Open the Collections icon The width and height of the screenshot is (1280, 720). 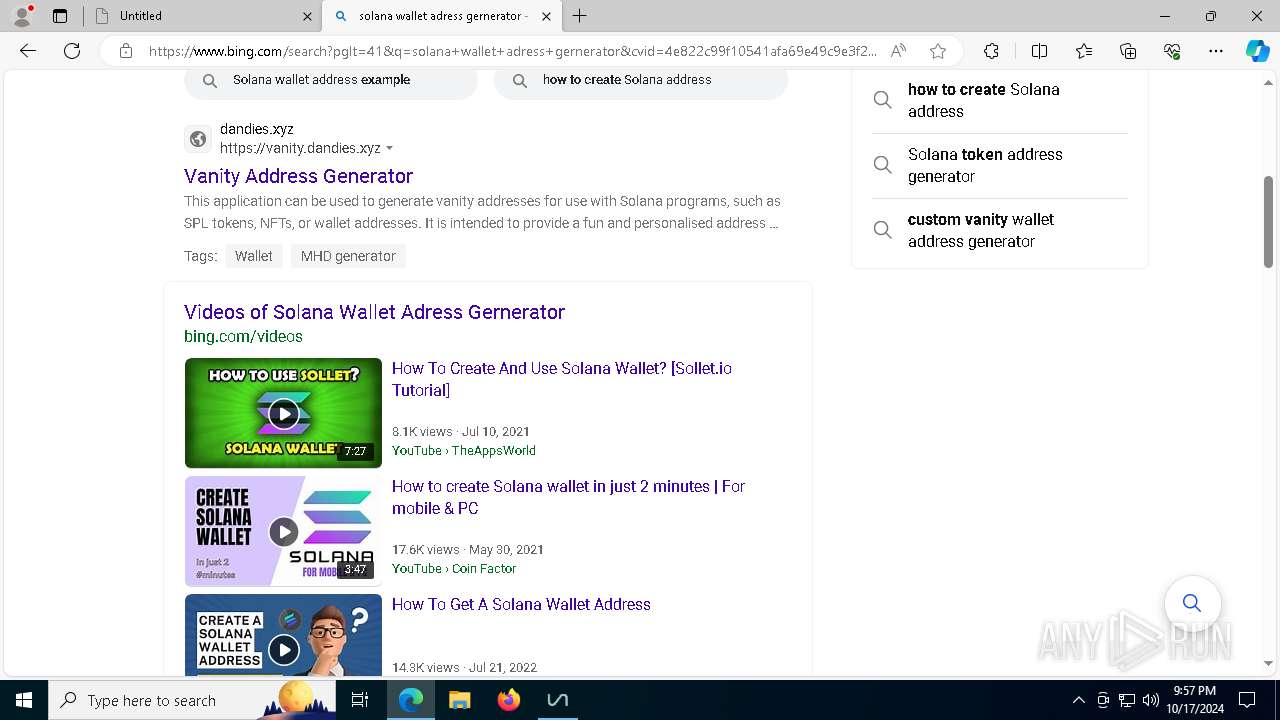[x=1128, y=51]
